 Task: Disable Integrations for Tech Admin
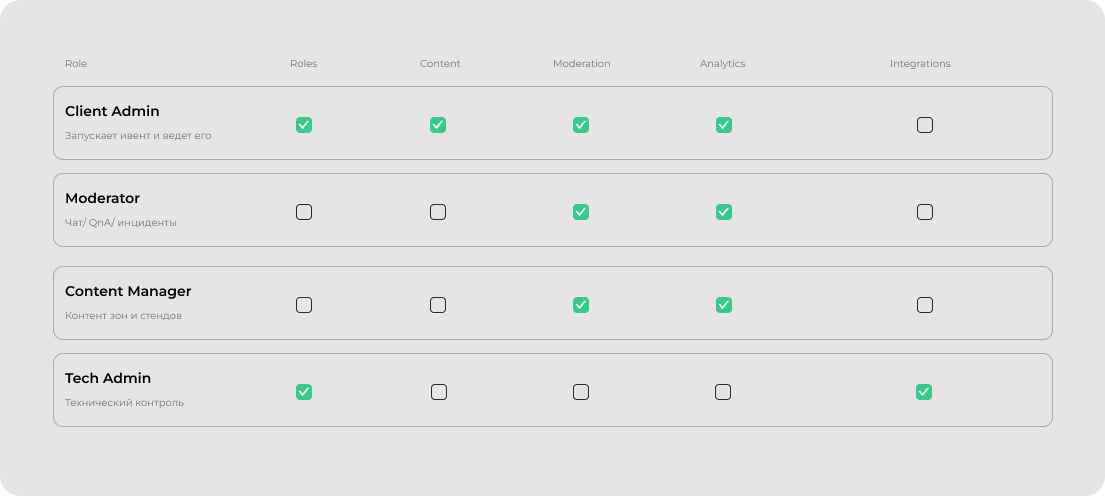point(924,392)
